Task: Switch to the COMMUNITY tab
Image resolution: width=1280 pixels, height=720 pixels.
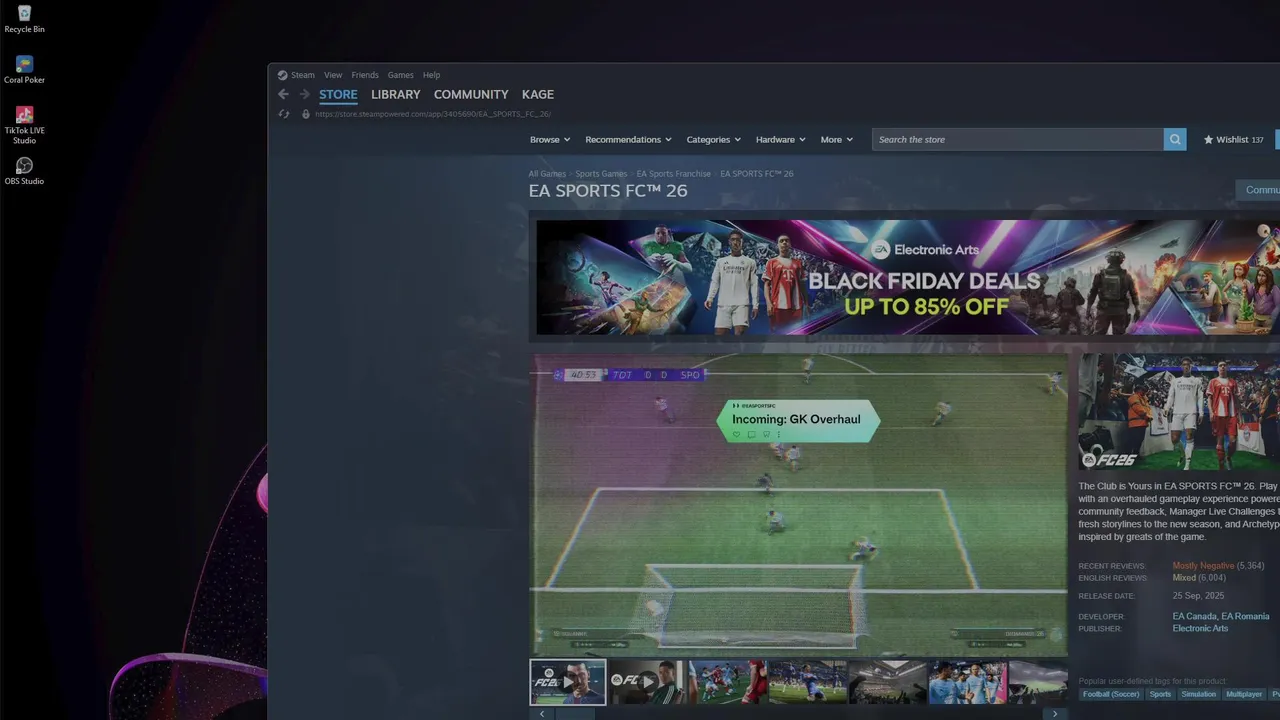Action: pos(471,94)
